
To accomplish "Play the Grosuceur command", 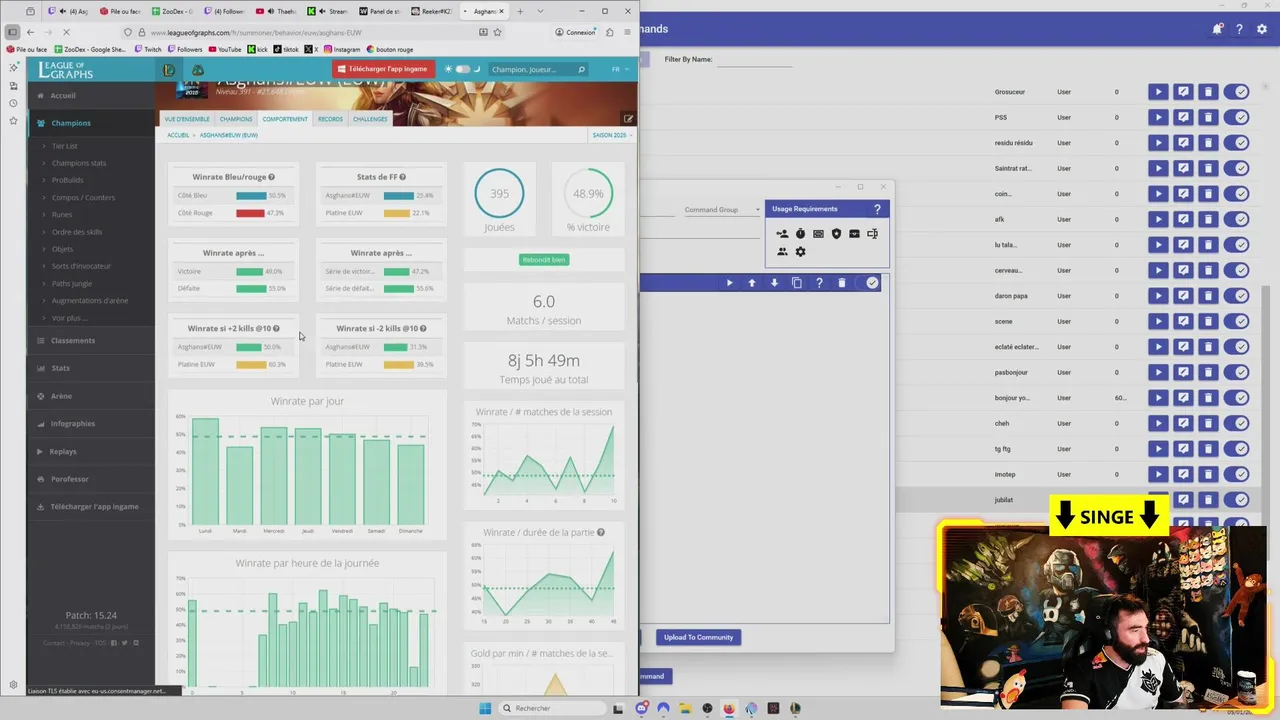I will [1158, 92].
